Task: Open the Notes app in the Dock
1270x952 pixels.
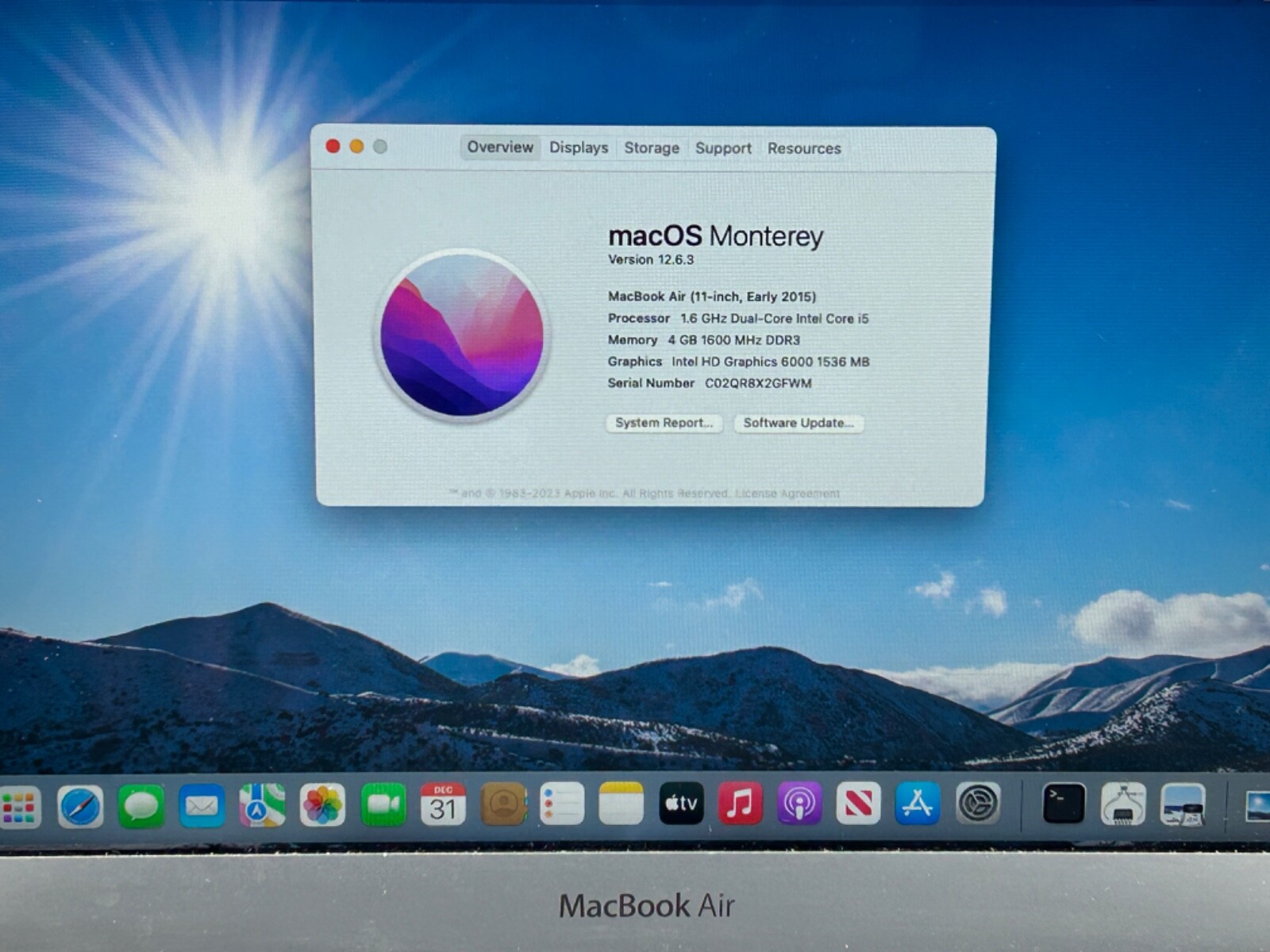Action: coord(622,804)
